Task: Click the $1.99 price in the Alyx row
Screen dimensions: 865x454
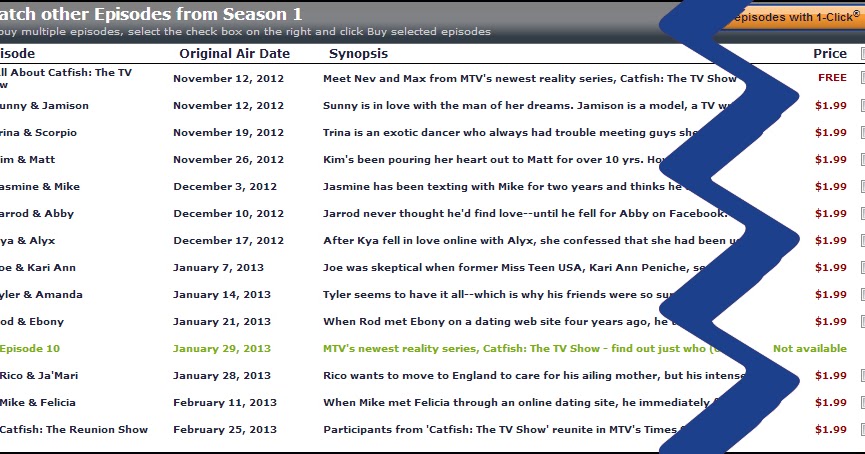Action: pos(831,241)
